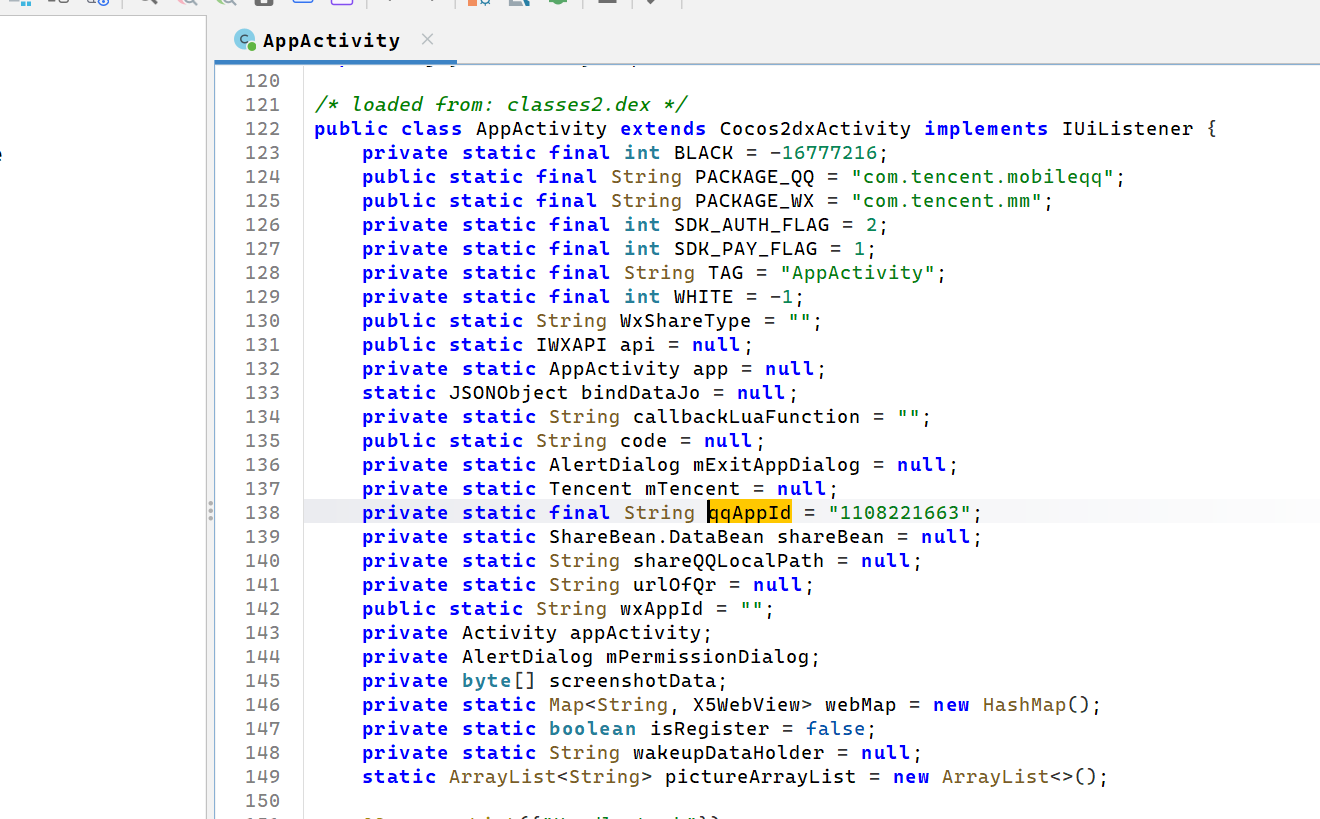Image resolution: width=1320 pixels, height=819 pixels.
Task: Click the mExitAppDialog field name
Action: pos(776,465)
